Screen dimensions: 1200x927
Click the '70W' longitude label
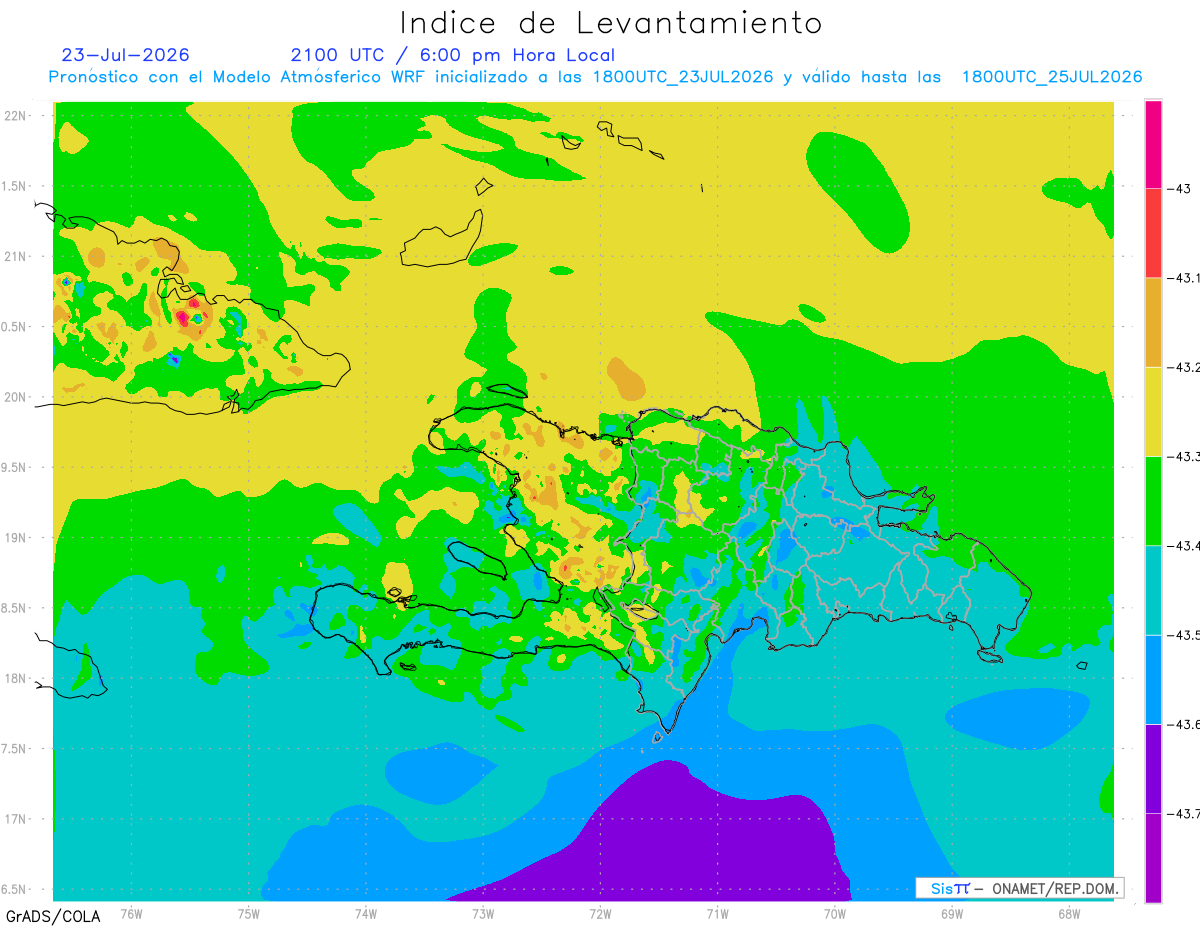coord(835,913)
